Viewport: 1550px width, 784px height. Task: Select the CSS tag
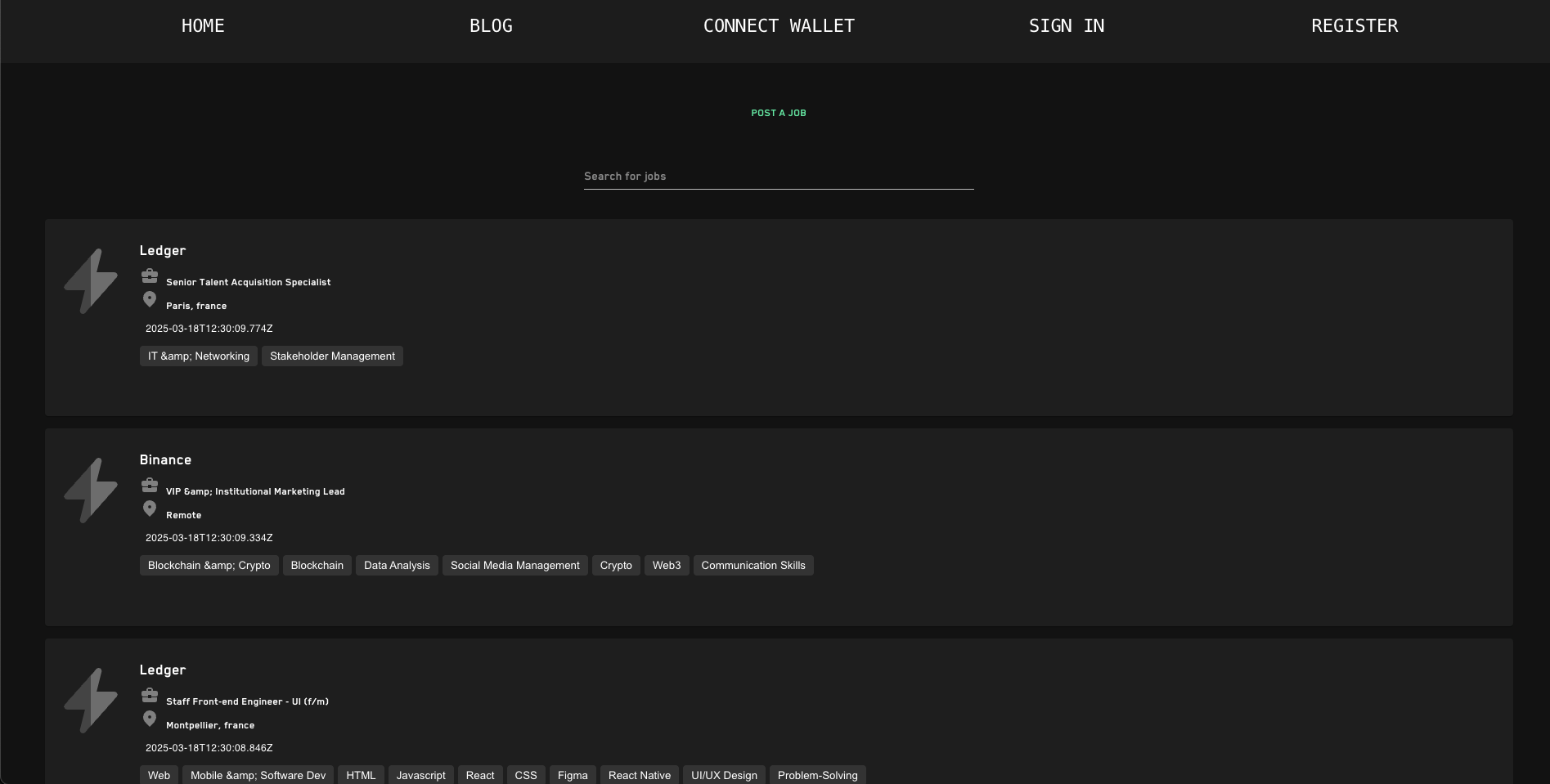(526, 775)
